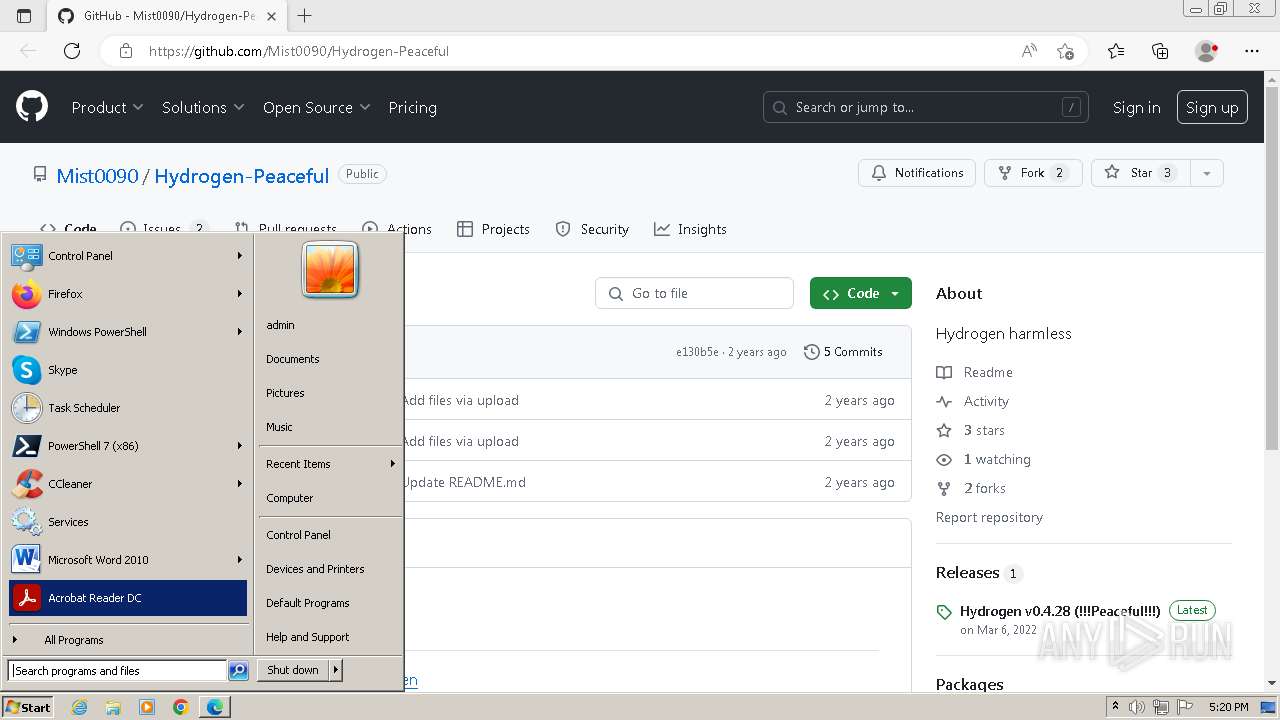The image size is (1280, 720).
Task: Click the Shut down button
Action: coord(293,670)
